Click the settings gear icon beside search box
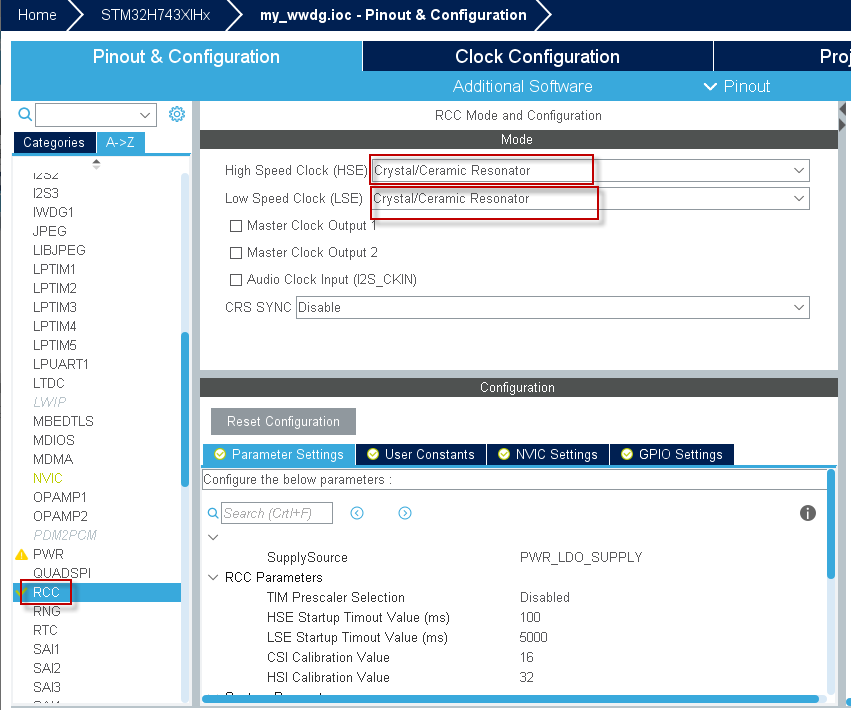 pyautogui.click(x=177, y=114)
